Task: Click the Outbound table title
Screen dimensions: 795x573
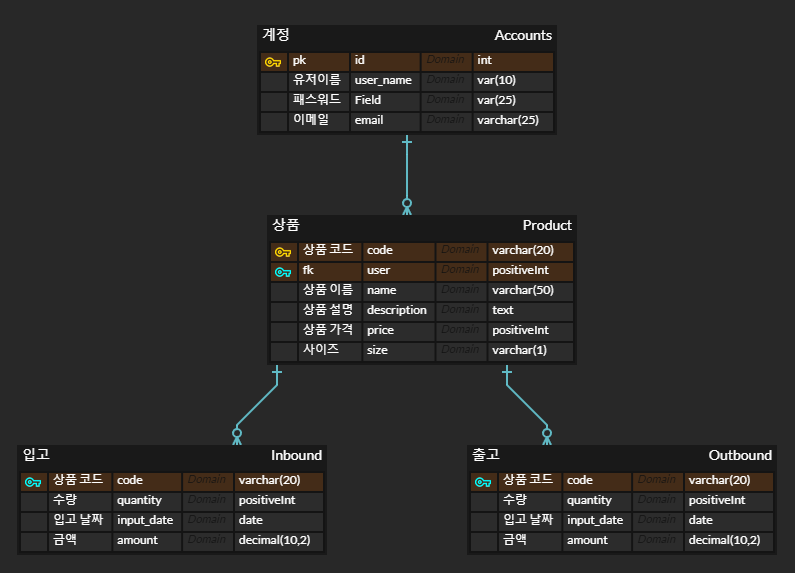Action: pyautogui.click(x=740, y=455)
